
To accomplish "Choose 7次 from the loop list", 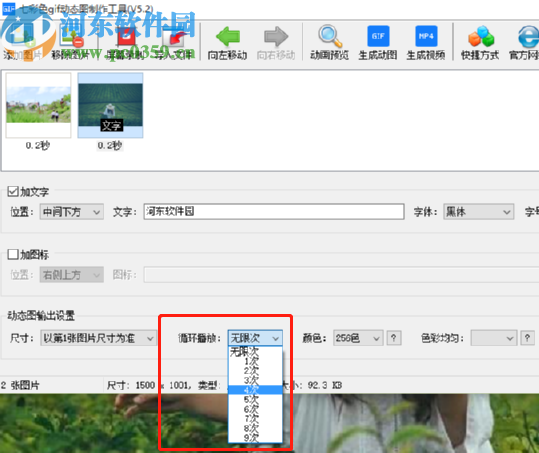I will (x=255, y=419).
